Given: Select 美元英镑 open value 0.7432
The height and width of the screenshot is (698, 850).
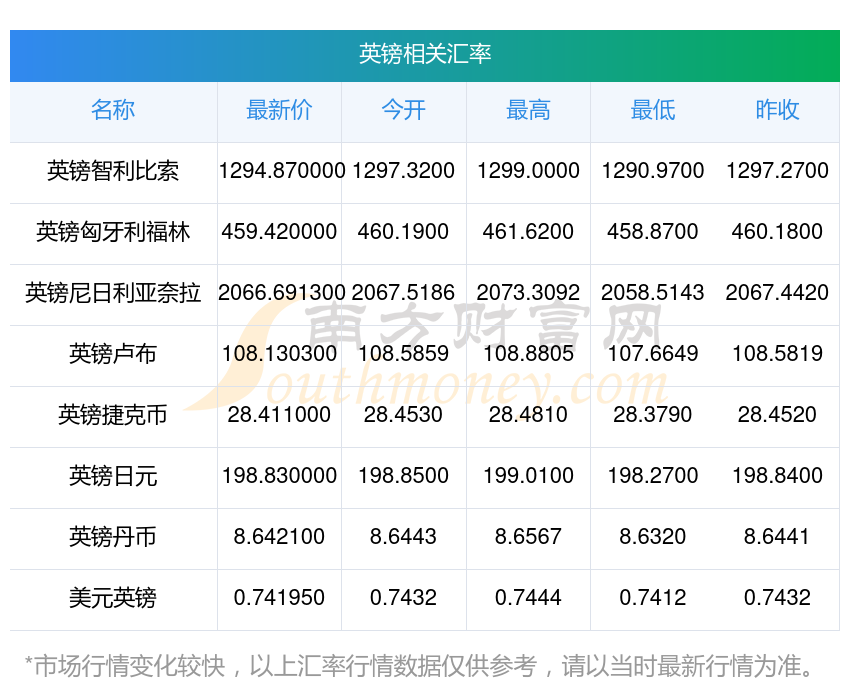Looking at the screenshot, I should point(403,598).
